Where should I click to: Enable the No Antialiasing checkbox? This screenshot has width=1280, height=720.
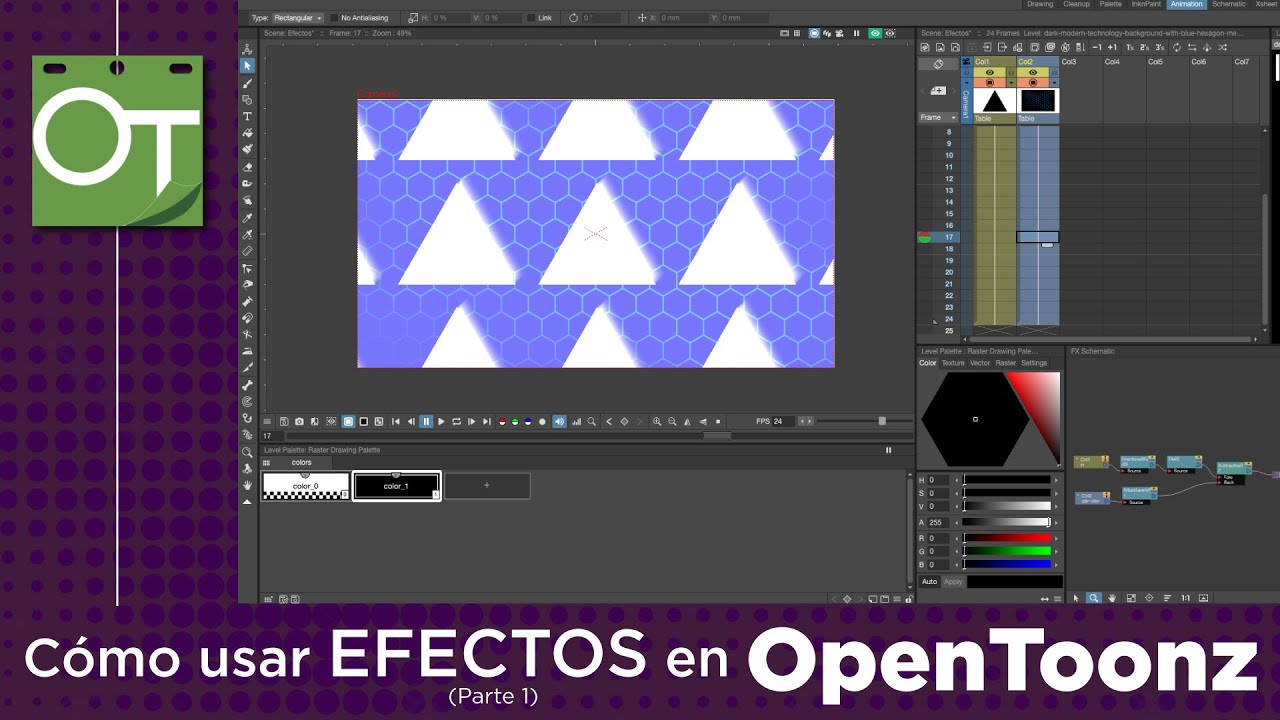334,18
